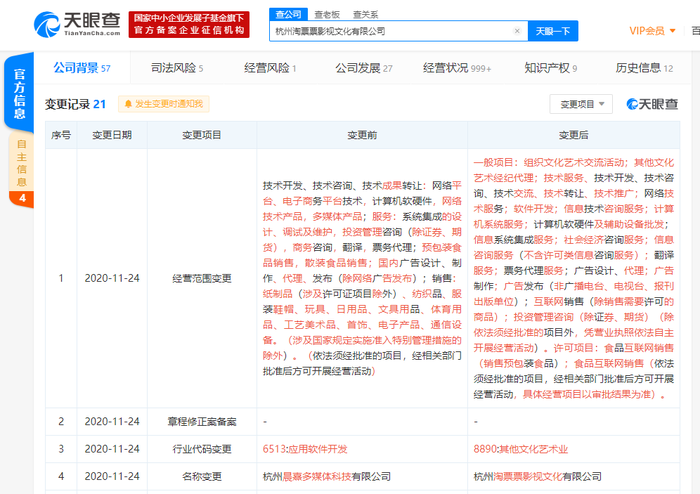700x494 pixels.
Task: Click orange badge number 4 under 自主信息
Action: 22,198
